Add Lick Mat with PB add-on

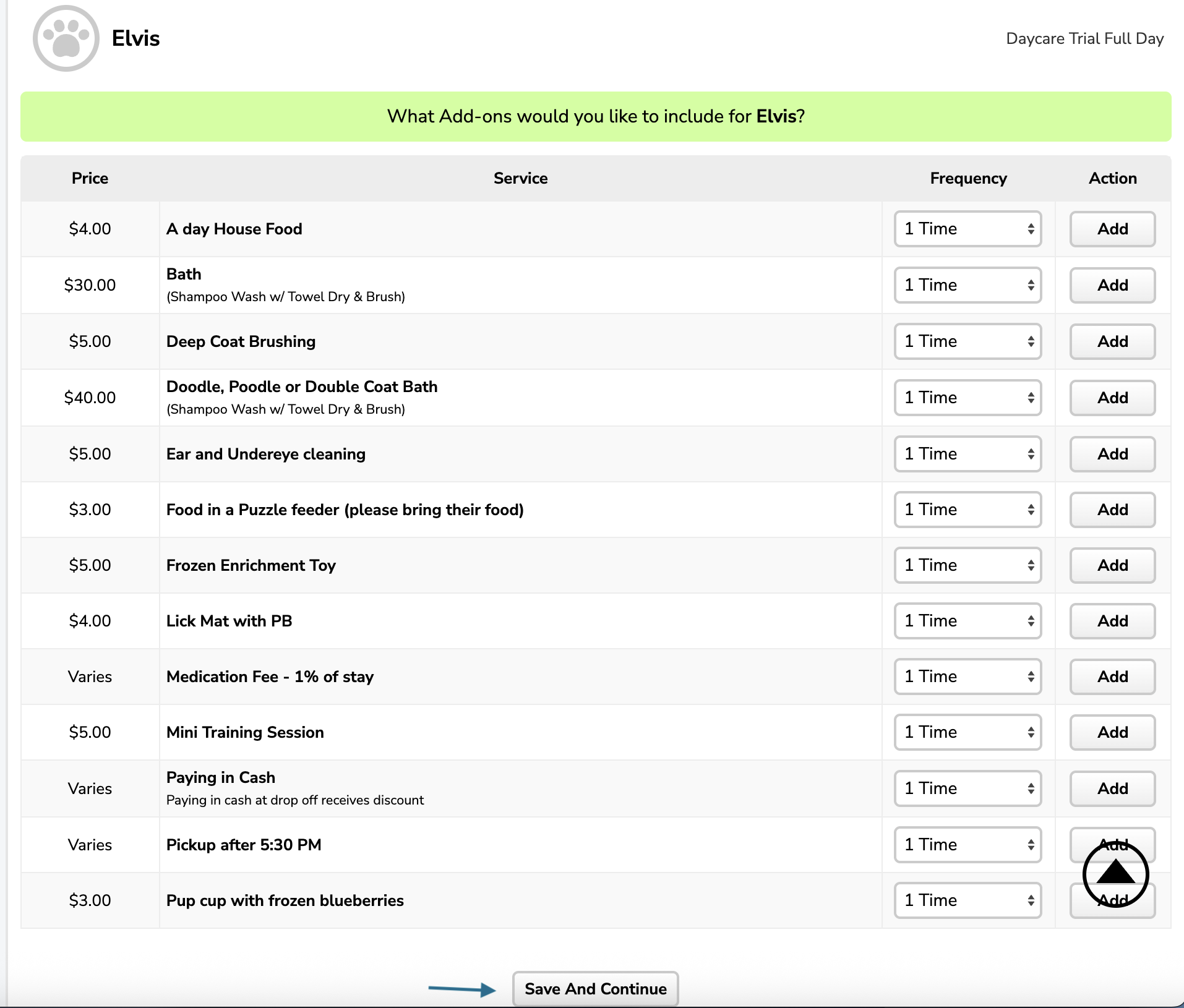1112,621
